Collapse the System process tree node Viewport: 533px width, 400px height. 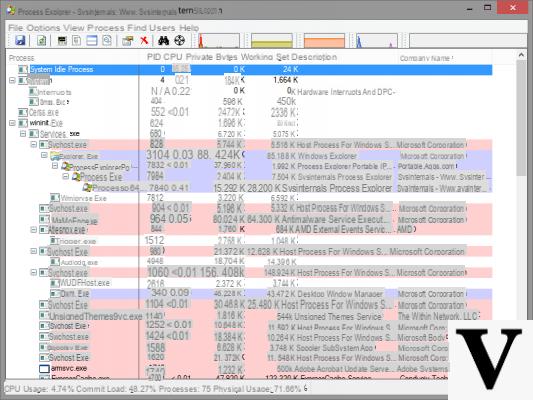(12, 81)
